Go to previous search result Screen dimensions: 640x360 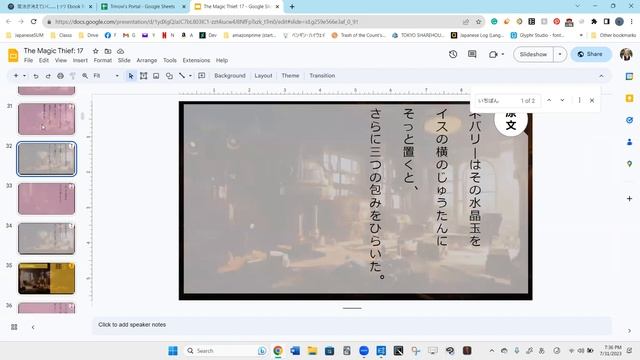click(549, 100)
